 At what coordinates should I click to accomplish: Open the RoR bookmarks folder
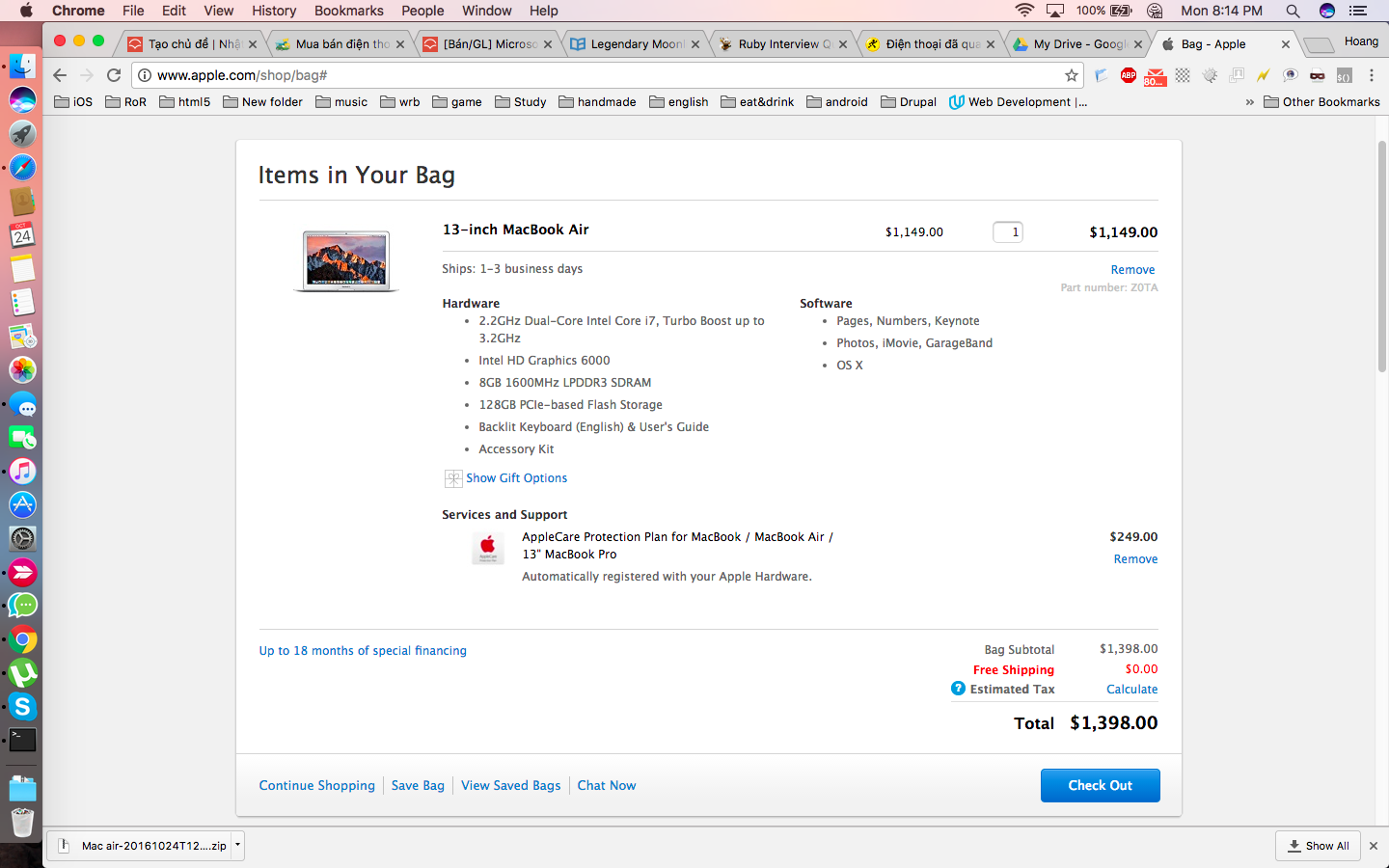pos(126,102)
